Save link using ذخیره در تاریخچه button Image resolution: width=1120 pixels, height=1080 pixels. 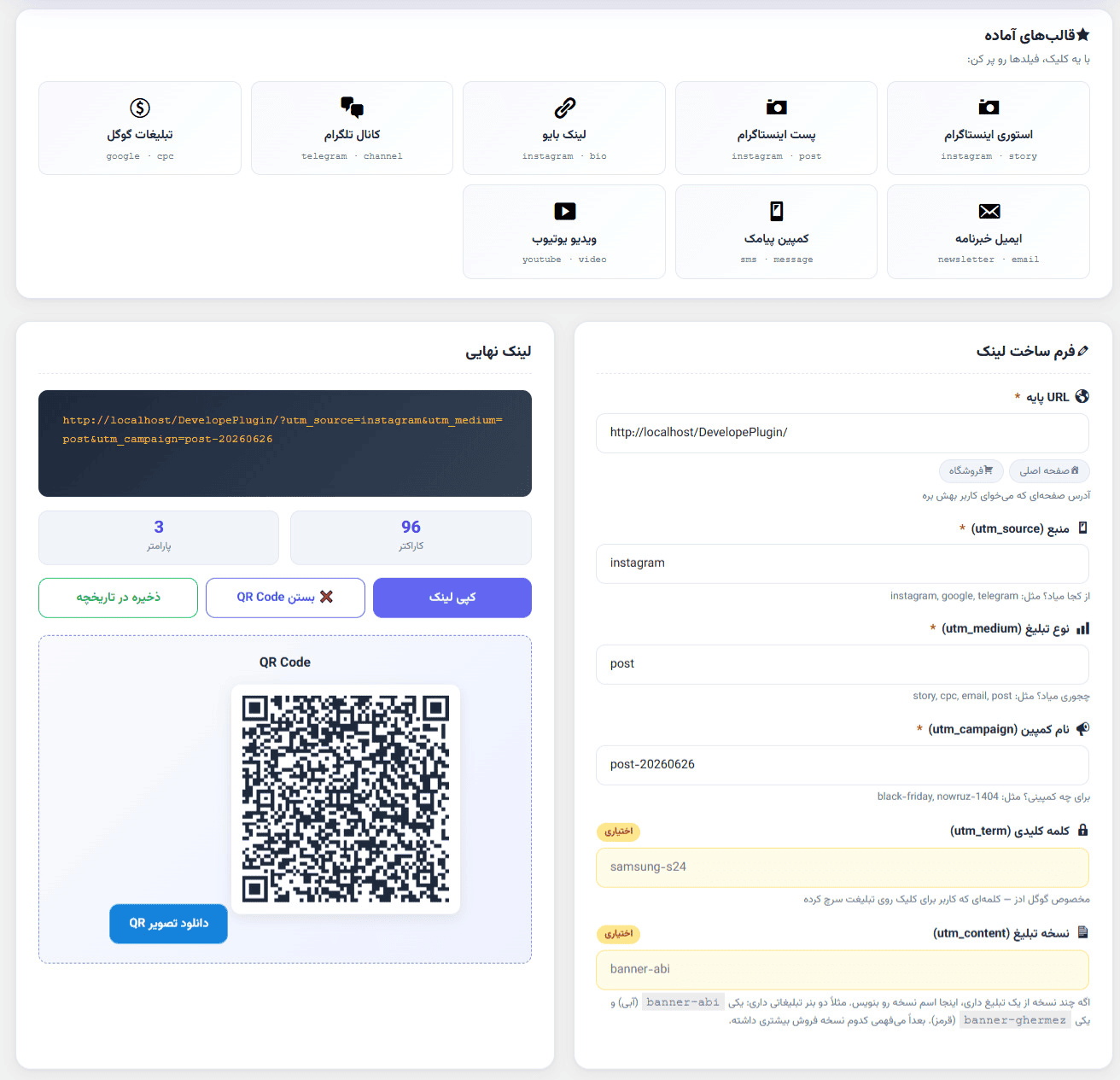point(118,598)
